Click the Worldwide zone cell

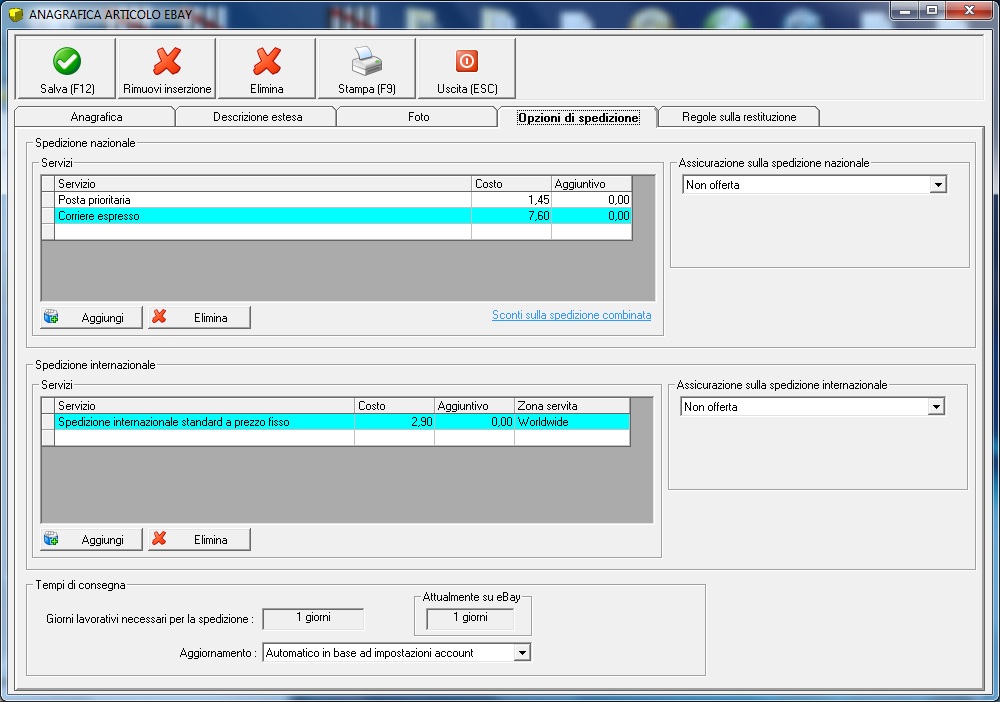point(572,421)
